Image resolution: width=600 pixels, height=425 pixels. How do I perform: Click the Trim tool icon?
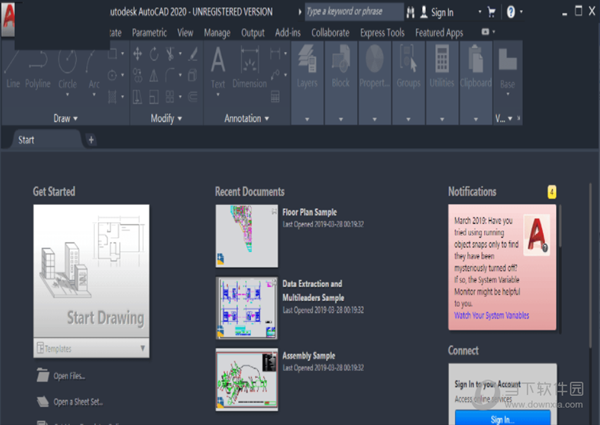click(x=170, y=54)
